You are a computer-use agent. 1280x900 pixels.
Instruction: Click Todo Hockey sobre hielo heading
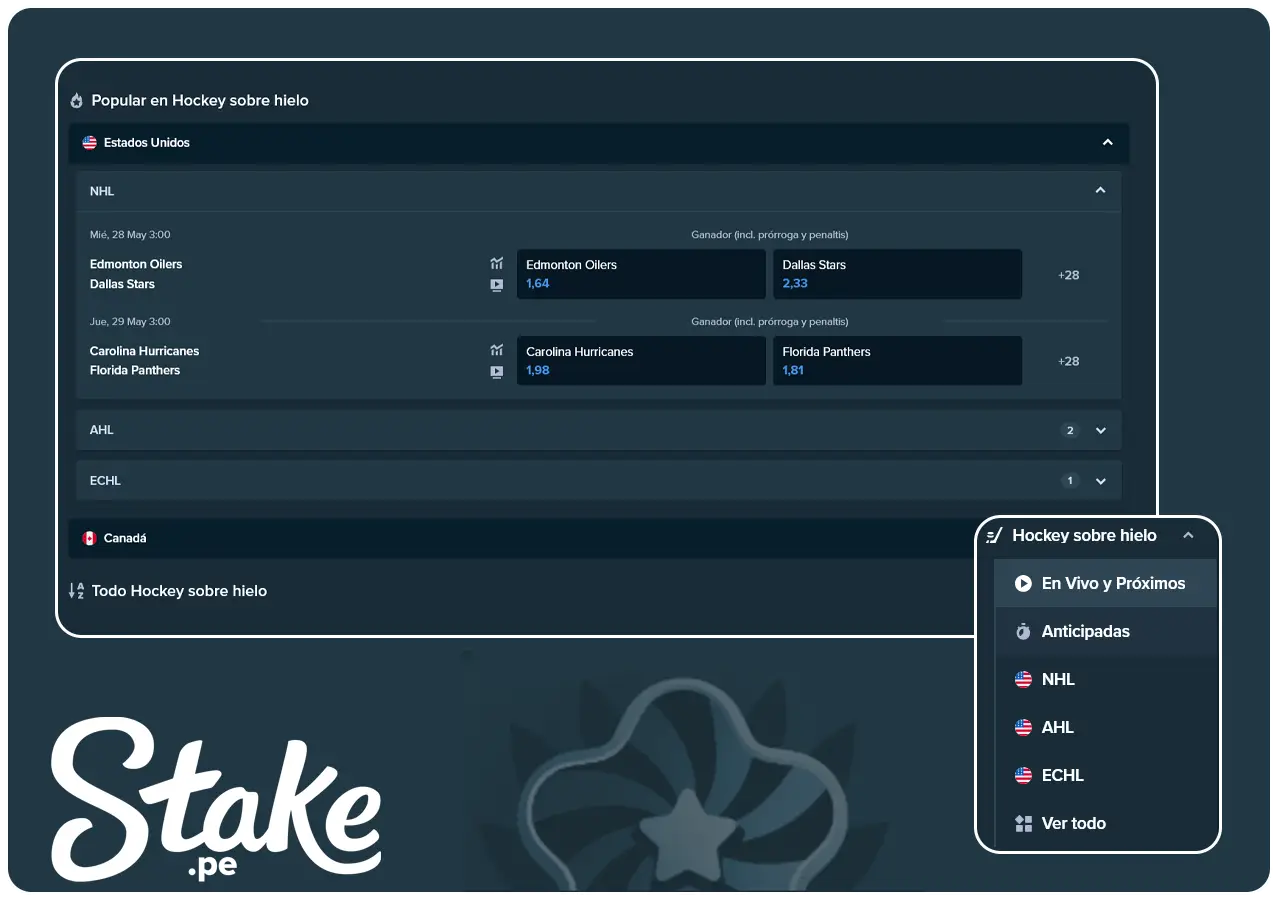click(179, 591)
